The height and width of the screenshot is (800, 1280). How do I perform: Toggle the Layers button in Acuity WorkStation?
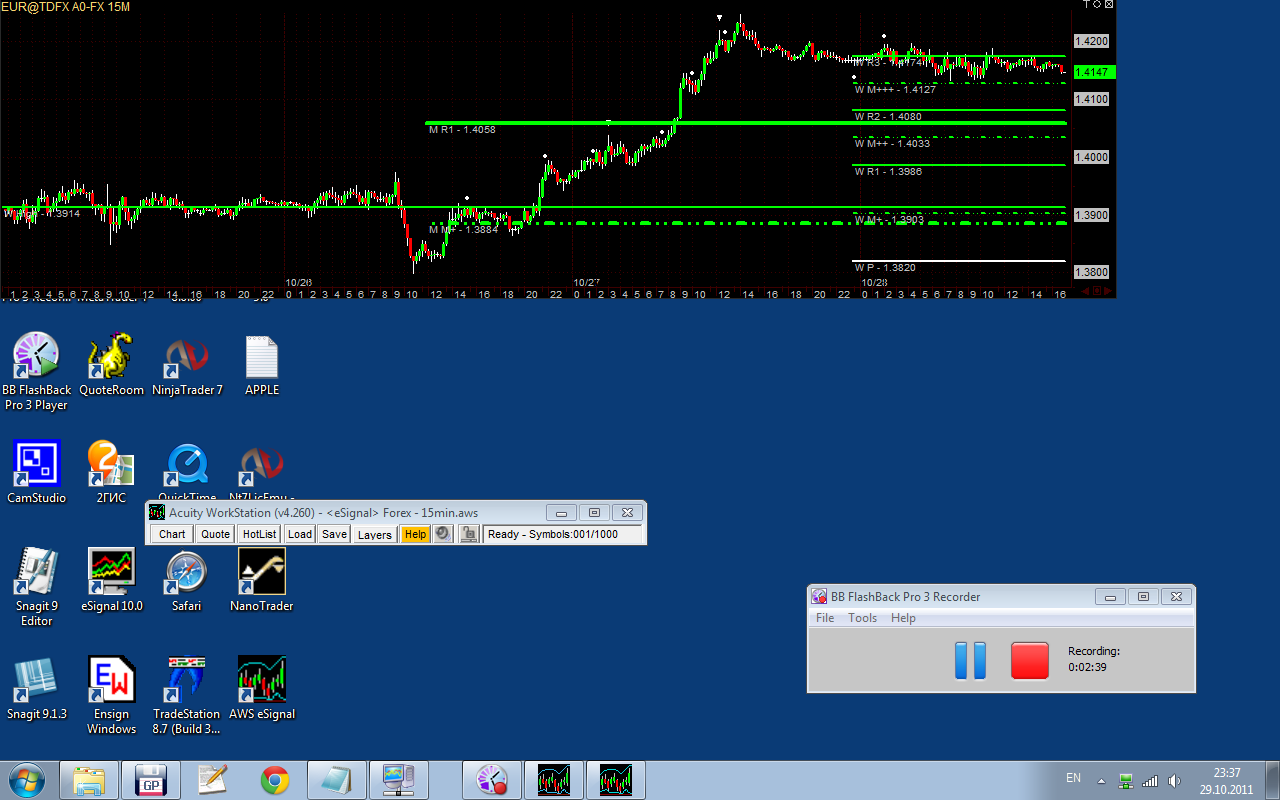[x=374, y=534]
